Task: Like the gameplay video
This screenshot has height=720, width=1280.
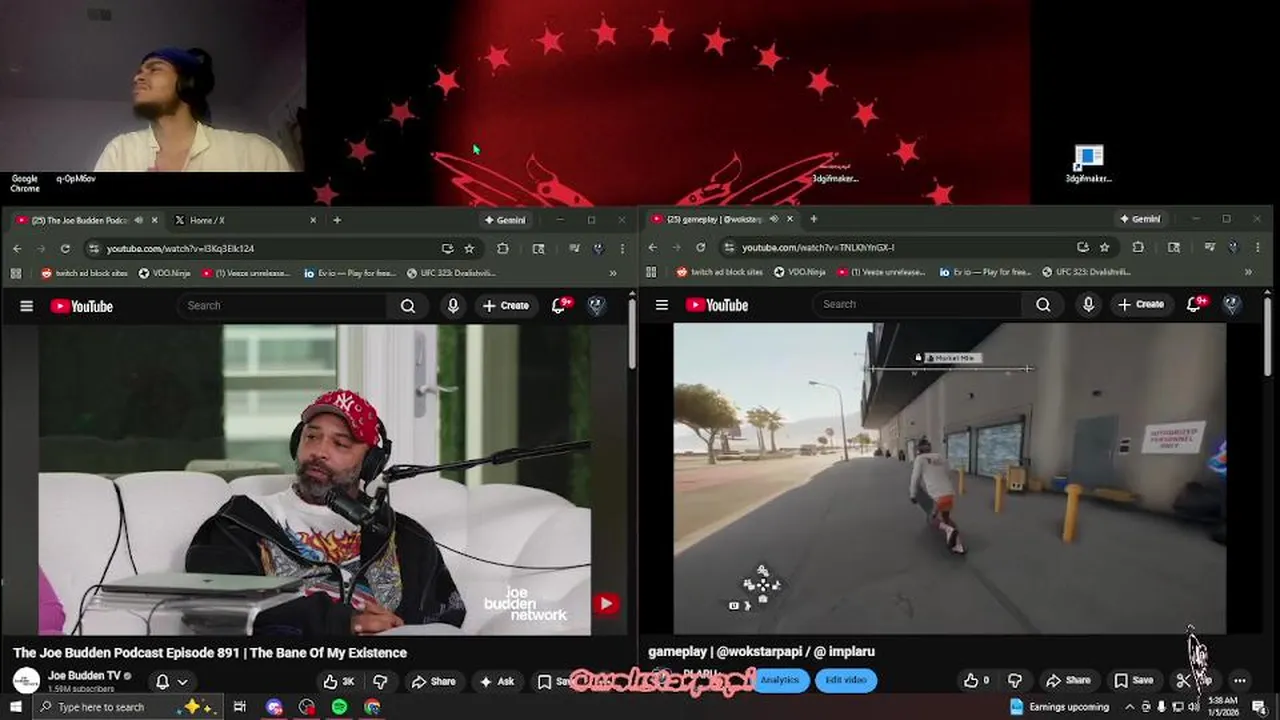Action: click(x=976, y=680)
